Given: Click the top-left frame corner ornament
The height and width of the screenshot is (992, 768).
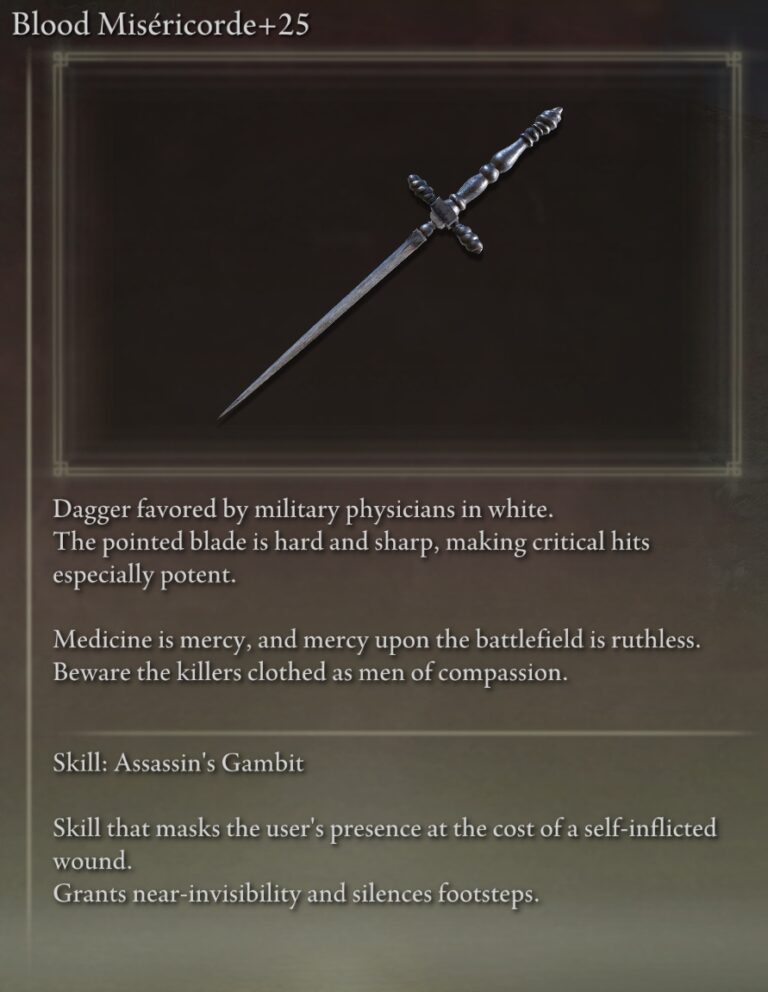Looking at the screenshot, I should coord(60,59).
